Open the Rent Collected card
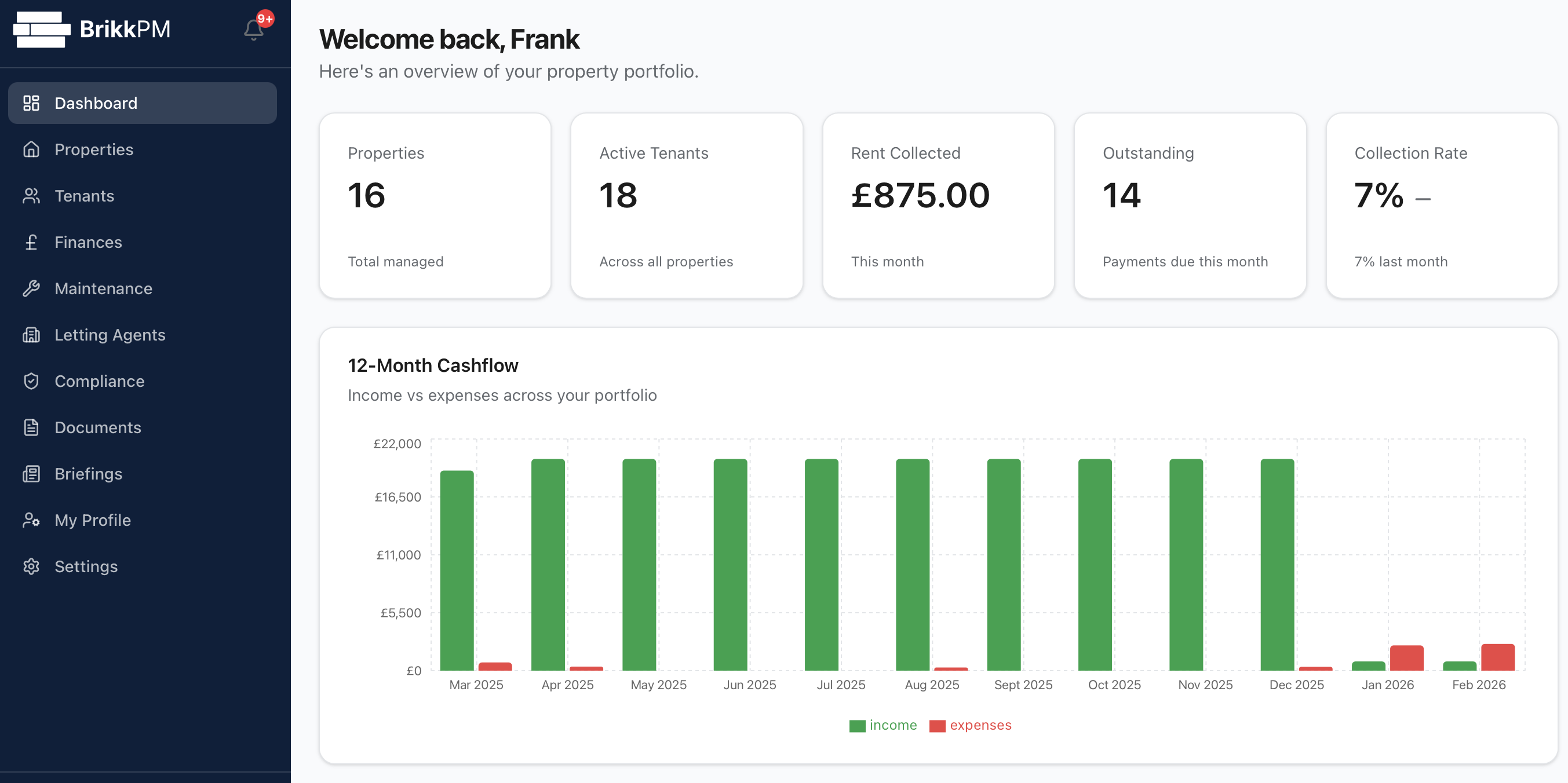The image size is (1568, 783). (938, 206)
